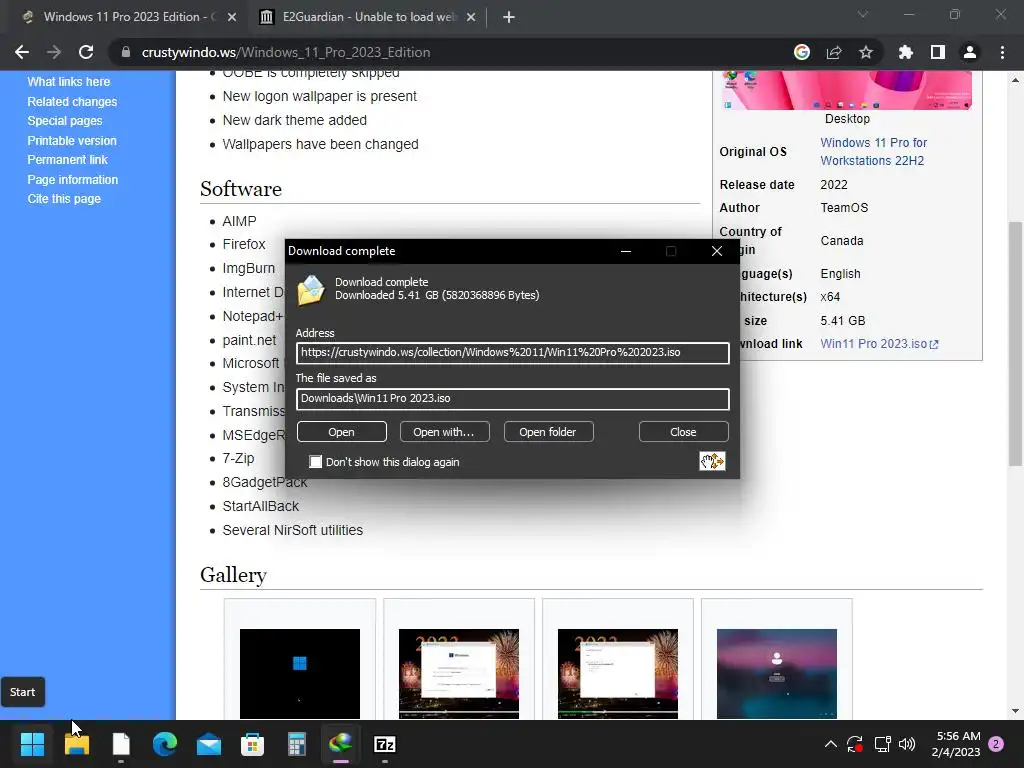Open the Mail app on the taskbar
The image size is (1024, 768).
209,744
